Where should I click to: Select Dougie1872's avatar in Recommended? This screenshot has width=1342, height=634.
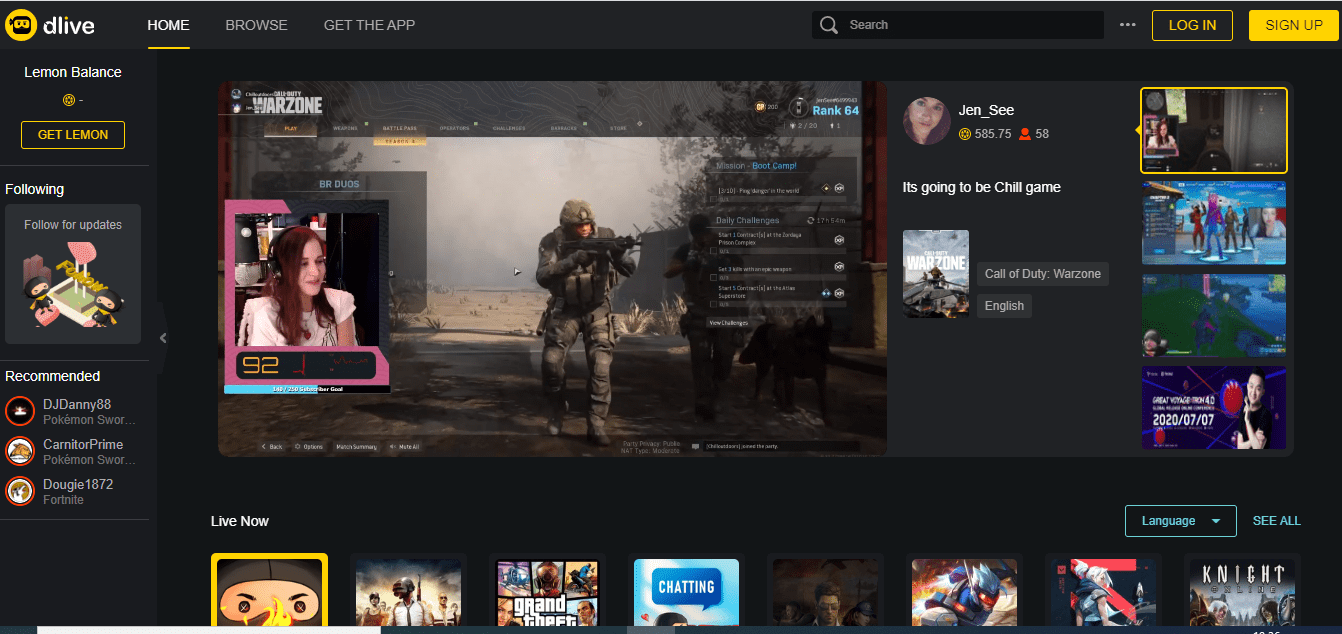pos(20,491)
